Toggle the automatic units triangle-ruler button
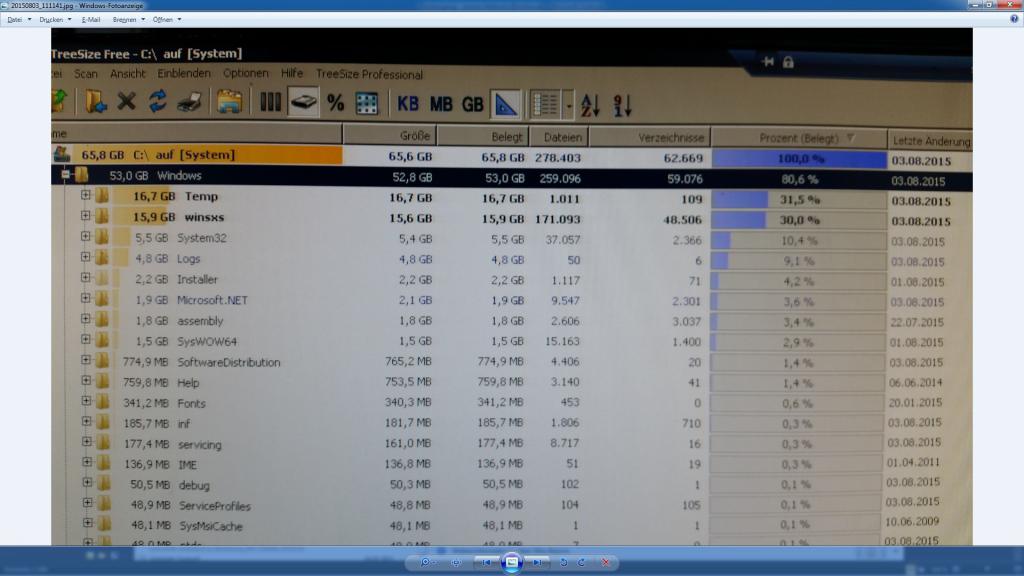This screenshot has height=576, width=1024. (x=505, y=104)
